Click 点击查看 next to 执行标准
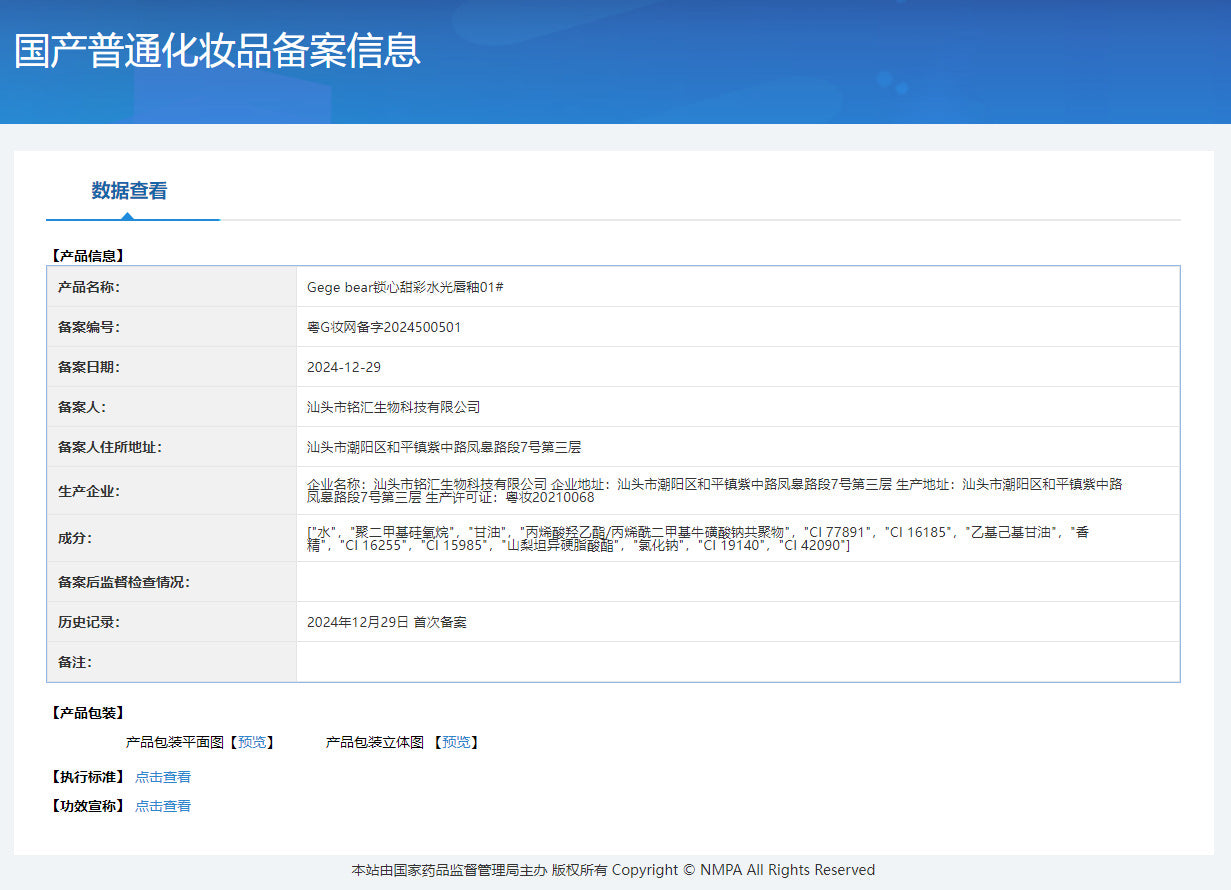The height and width of the screenshot is (890, 1231). (x=163, y=777)
